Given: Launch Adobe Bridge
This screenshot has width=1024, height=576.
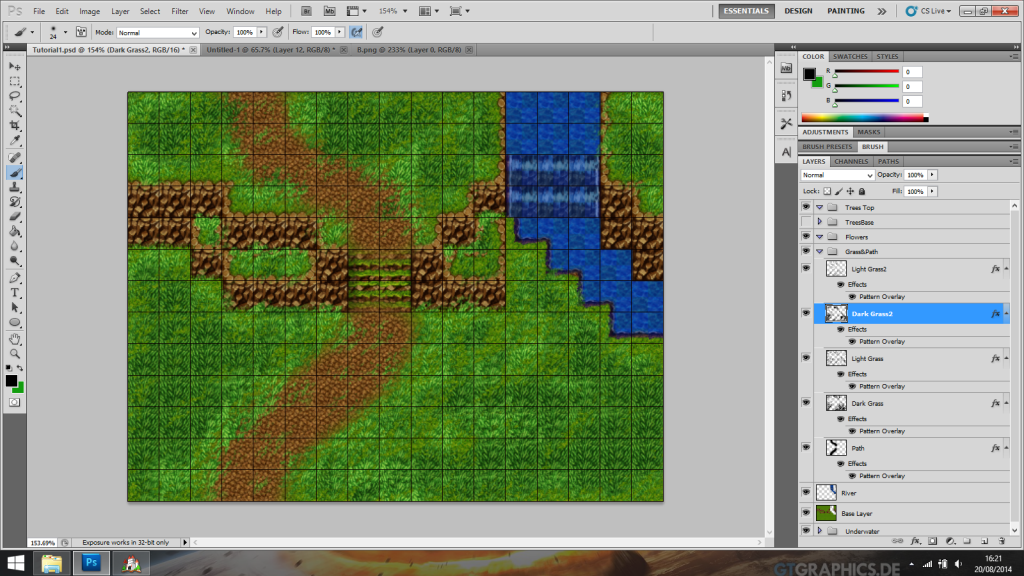Looking at the screenshot, I should pyautogui.click(x=306, y=11).
